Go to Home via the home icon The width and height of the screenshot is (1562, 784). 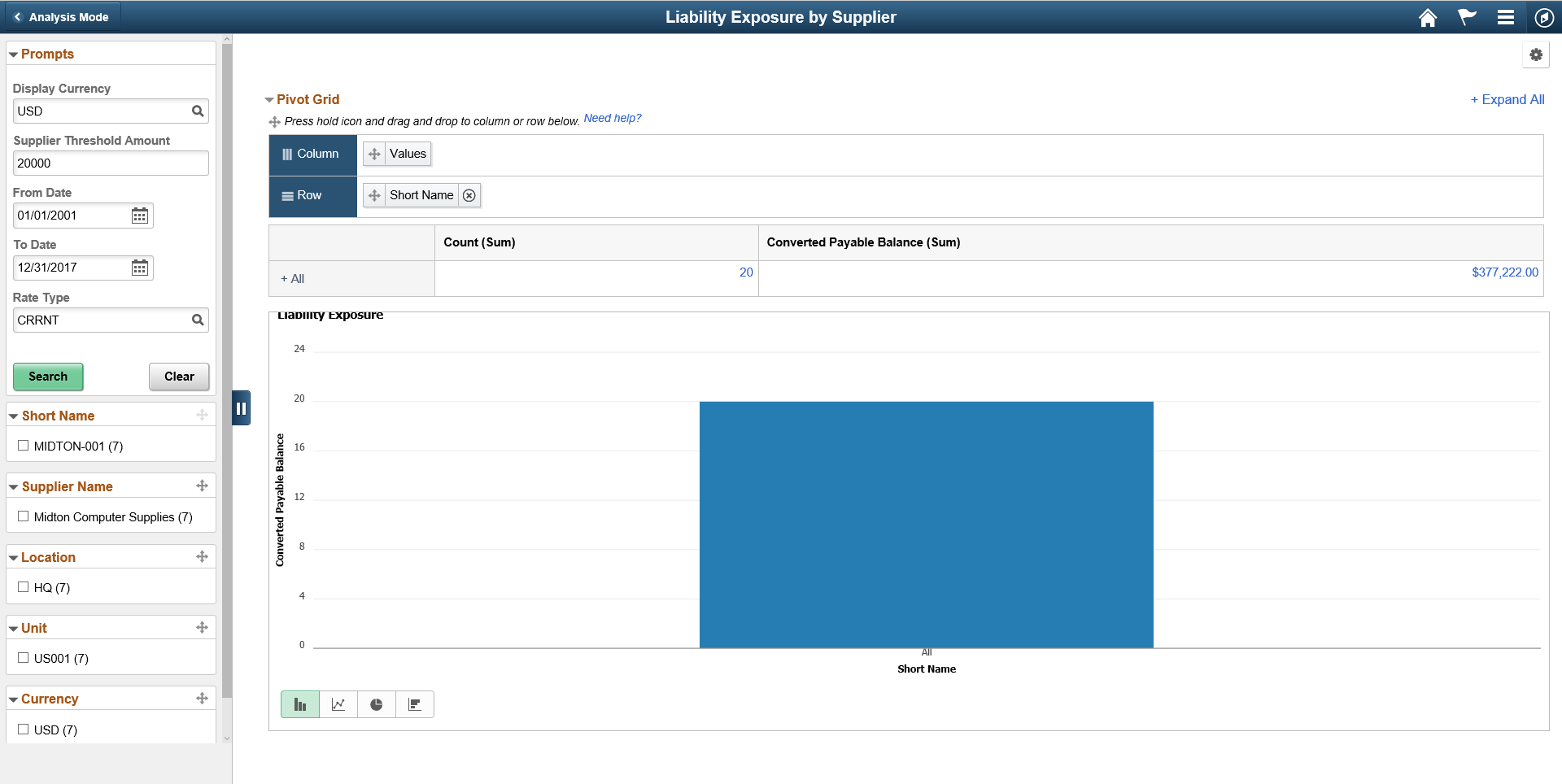1428,17
